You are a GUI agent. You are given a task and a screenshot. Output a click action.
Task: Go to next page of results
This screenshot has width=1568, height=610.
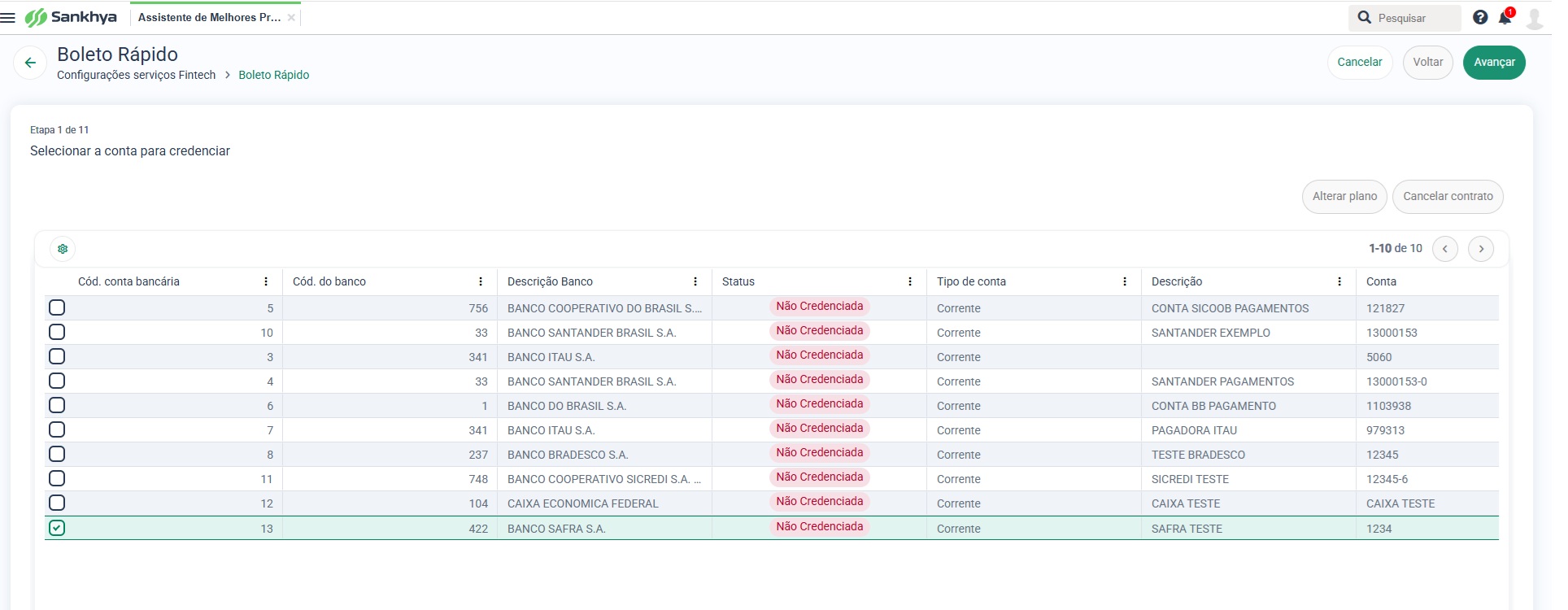click(x=1481, y=249)
